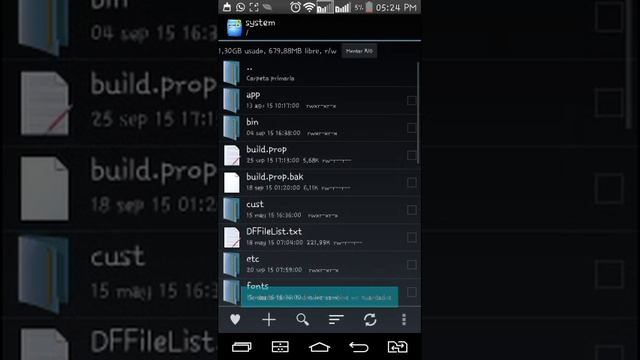Check the cust folder checkbox
The height and width of the screenshot is (360, 640).
tap(411, 210)
